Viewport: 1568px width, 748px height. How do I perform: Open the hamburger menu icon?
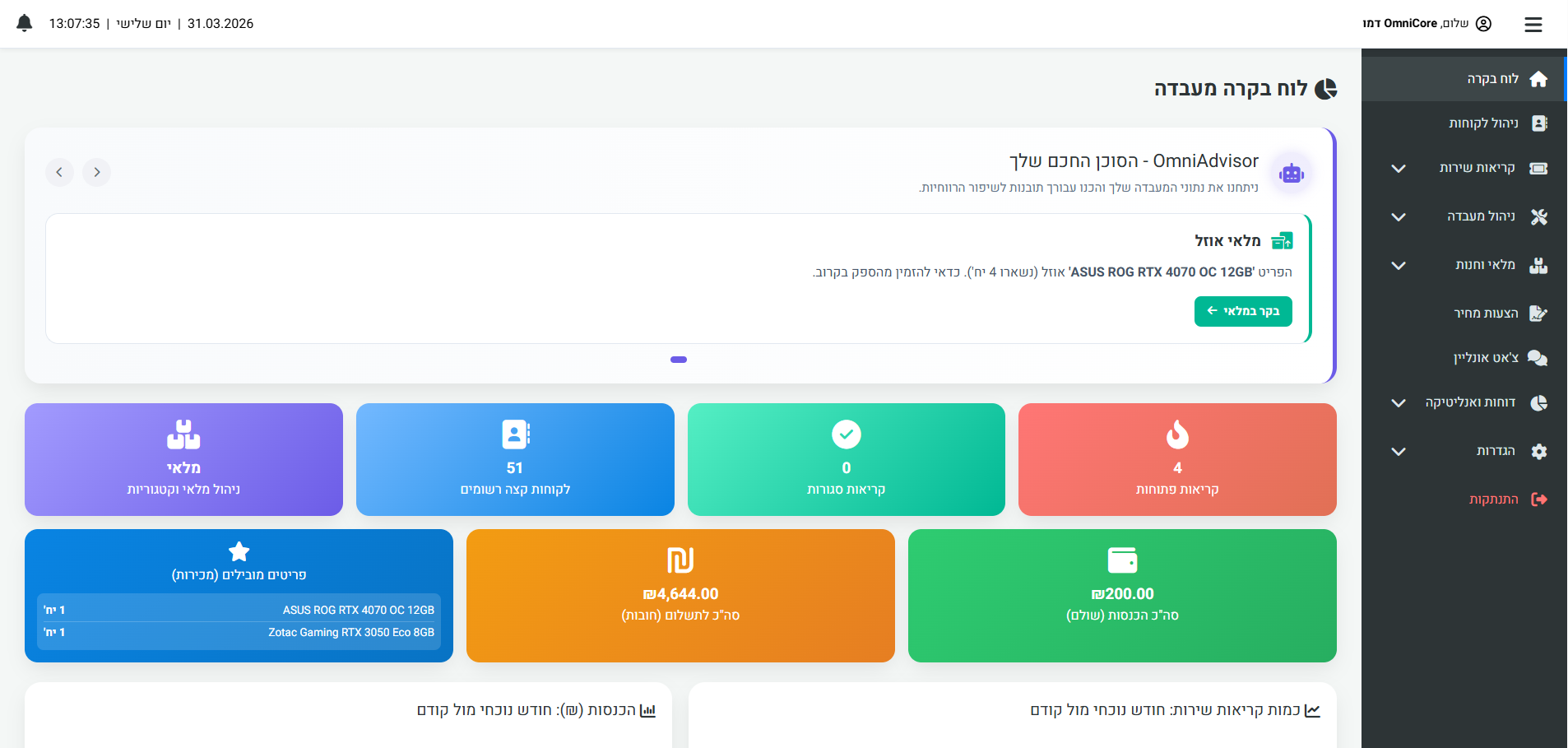click(1533, 25)
